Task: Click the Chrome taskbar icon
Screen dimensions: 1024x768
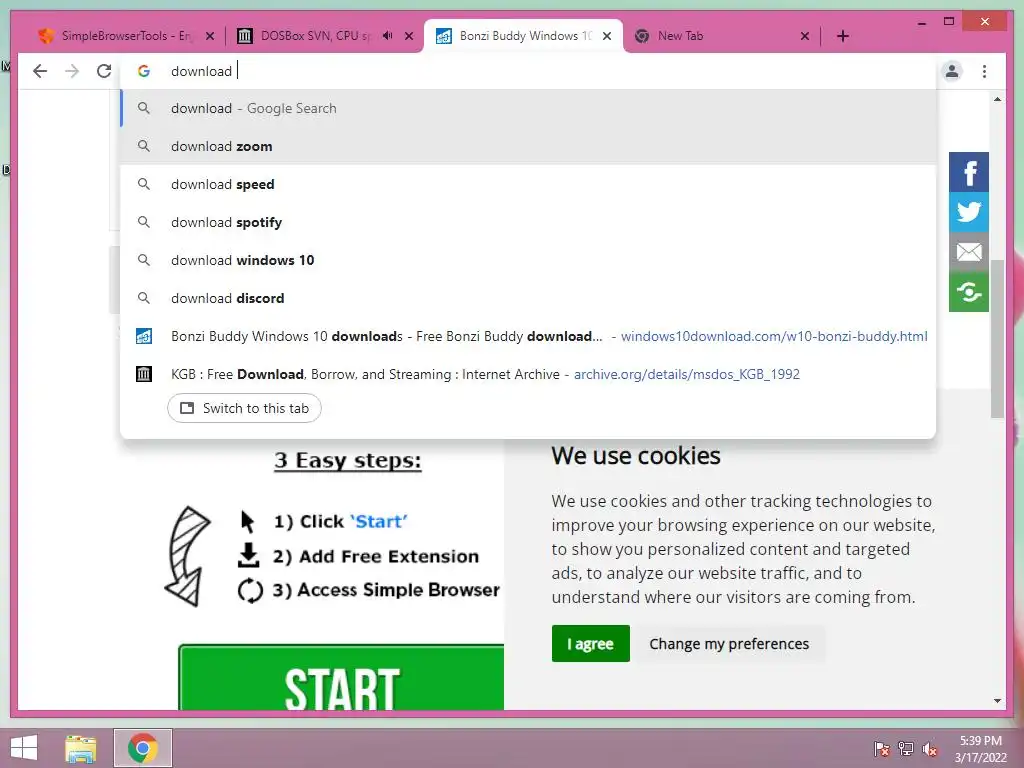Action: 142,748
